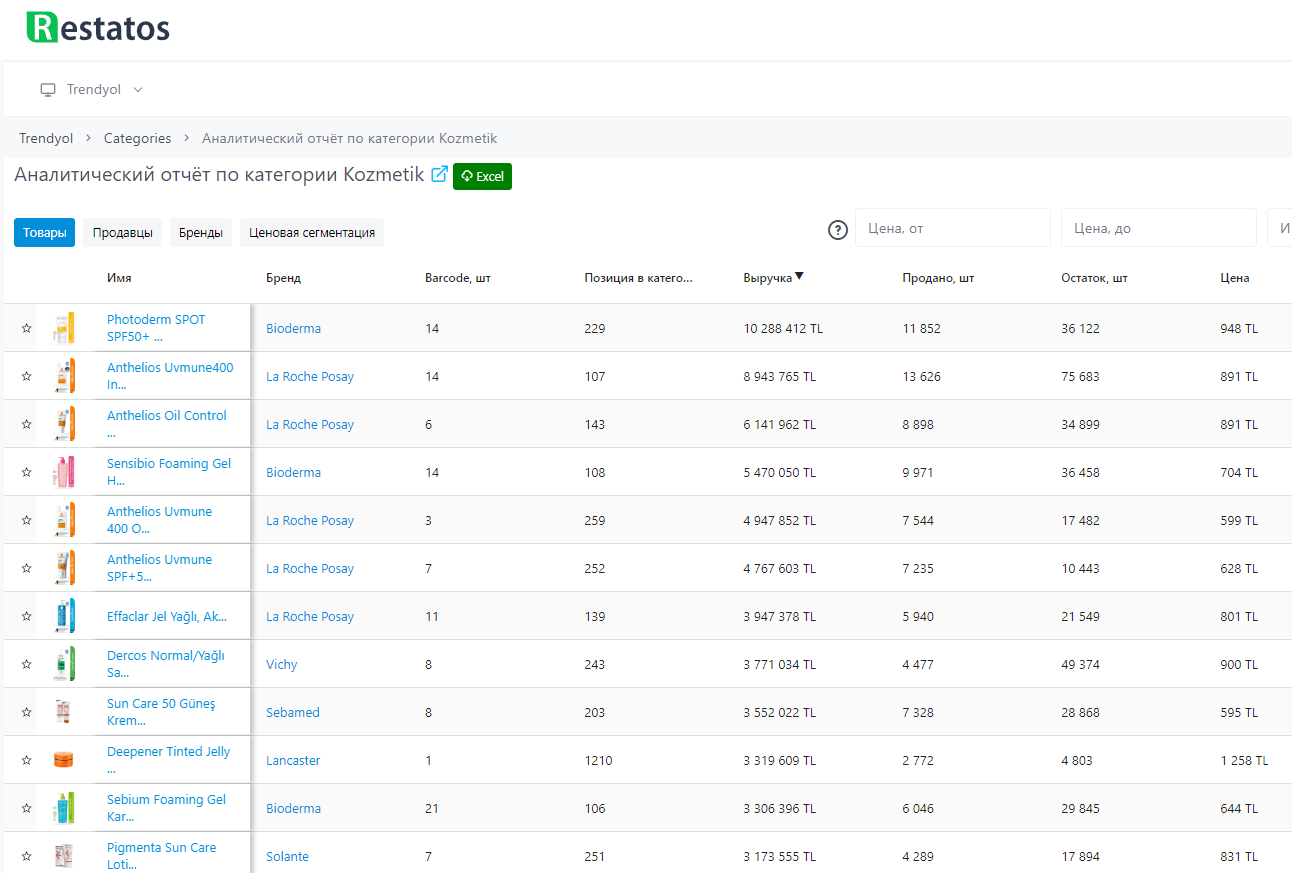Star the Sun Care 50 Güneş row
This screenshot has width=1292, height=873.
(26, 712)
